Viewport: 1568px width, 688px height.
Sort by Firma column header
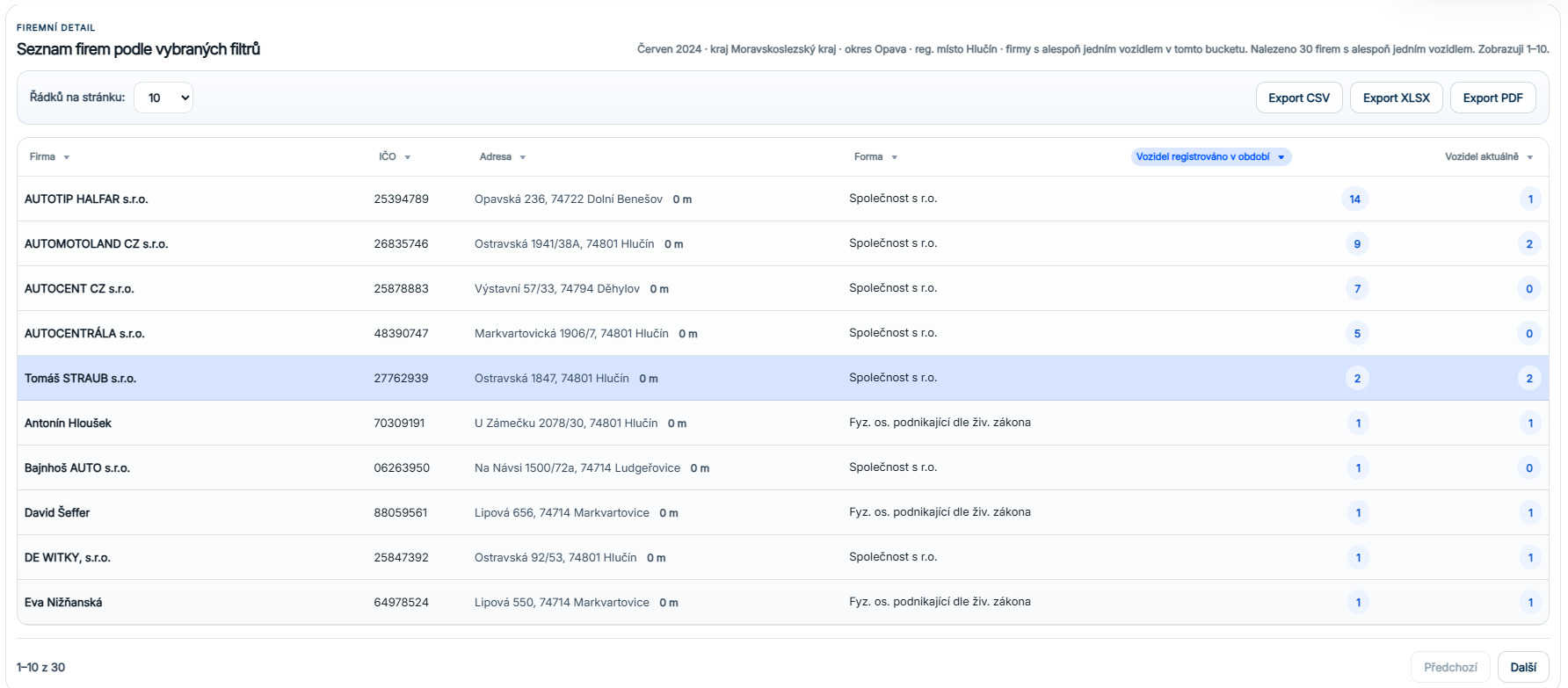pyautogui.click(x=49, y=156)
